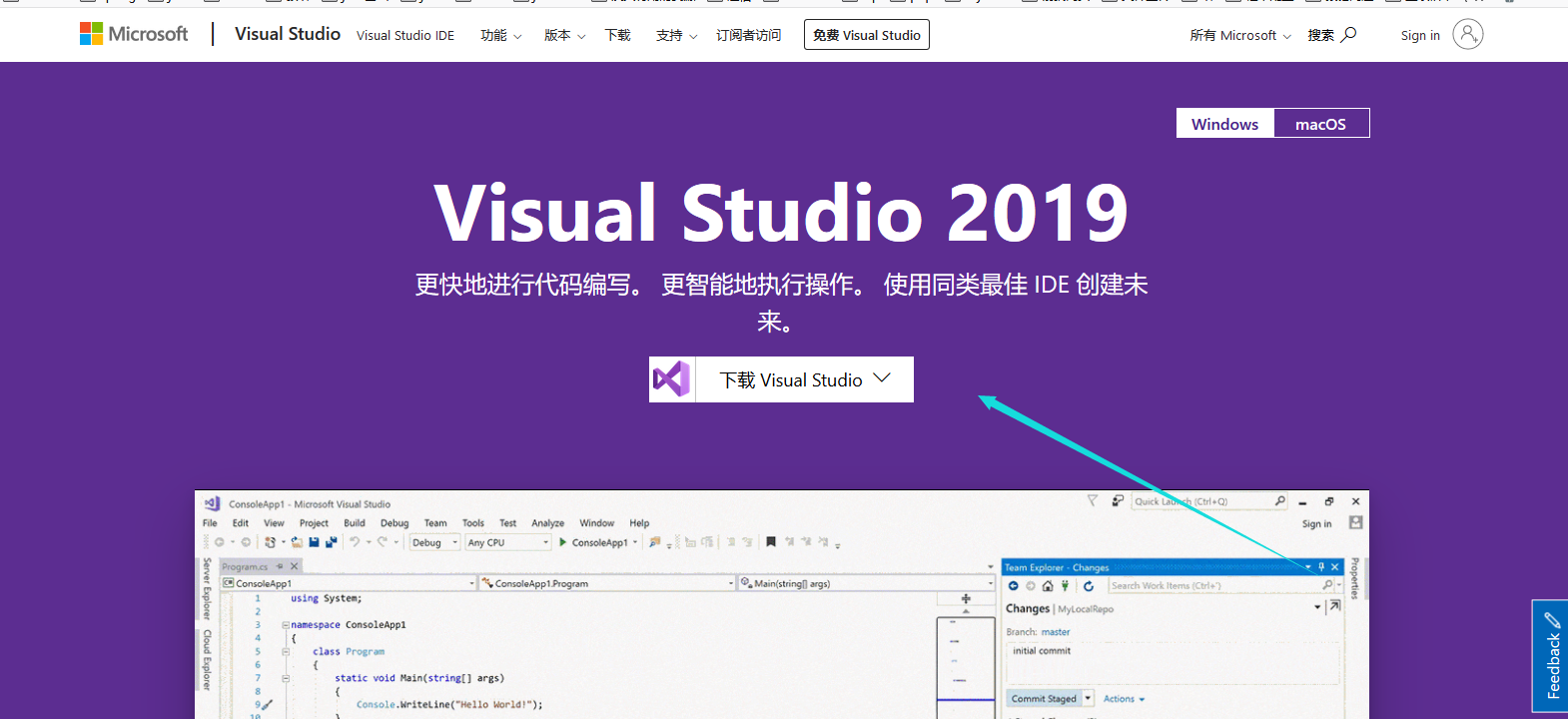This screenshot has height=719, width=1568.
Task: Click File menu in the preview image
Action: point(210,523)
